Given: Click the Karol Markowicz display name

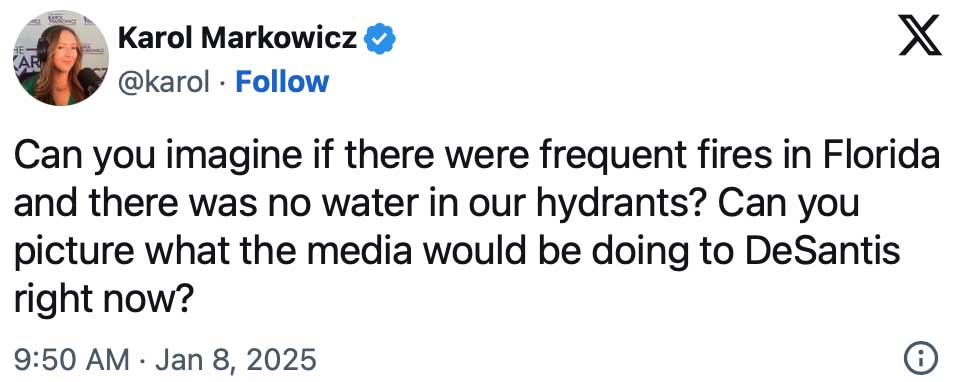Looking at the screenshot, I should tap(238, 39).
